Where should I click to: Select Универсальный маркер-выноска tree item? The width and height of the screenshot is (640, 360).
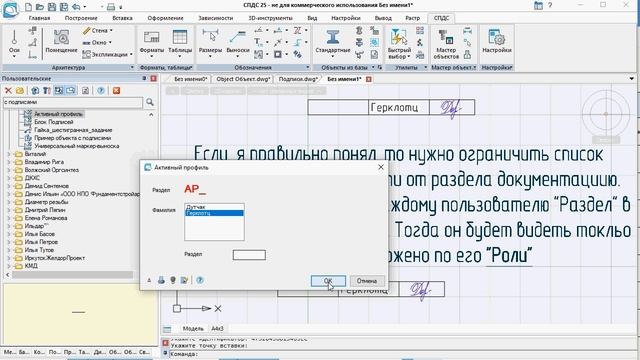coord(76,146)
